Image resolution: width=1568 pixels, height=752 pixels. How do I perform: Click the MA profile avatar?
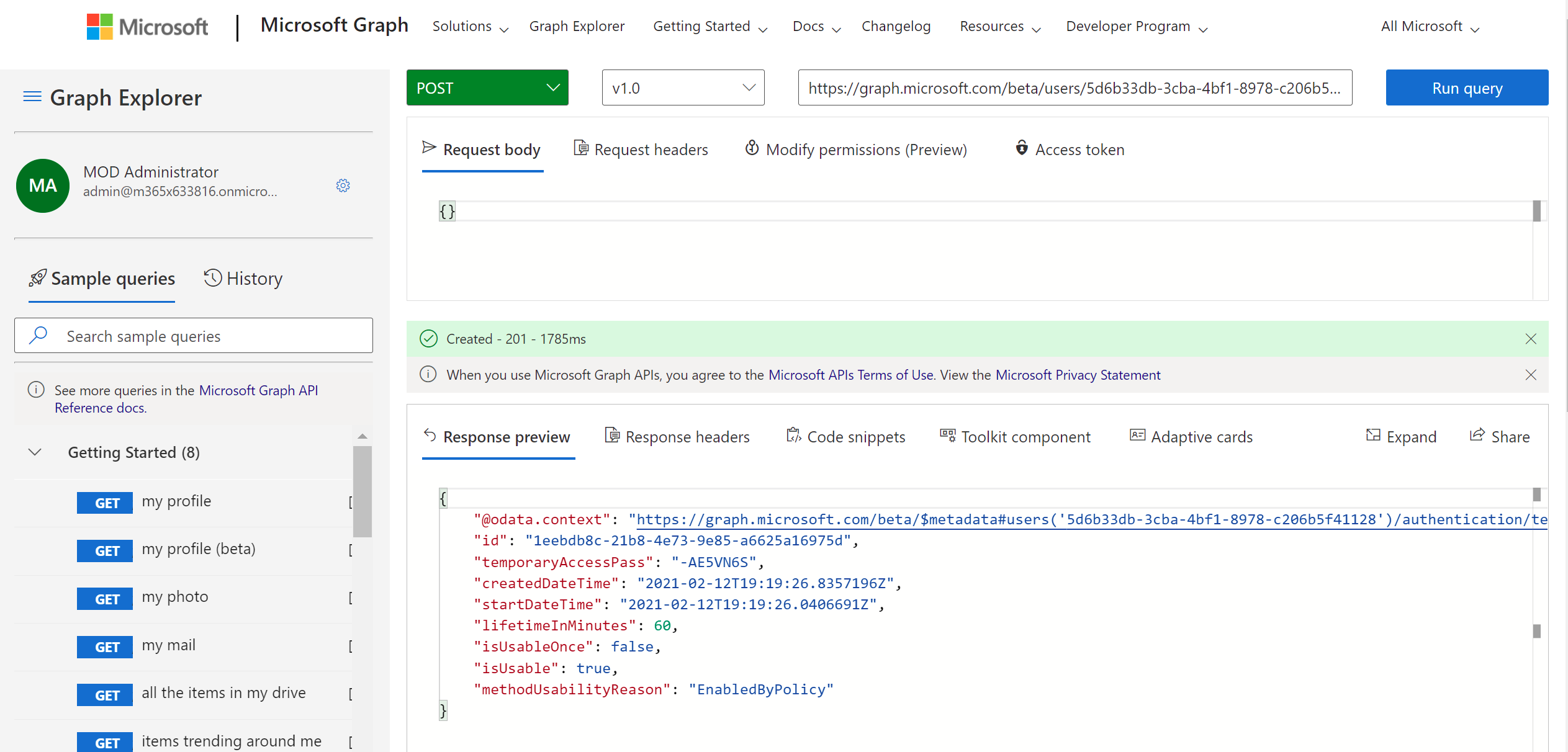point(43,186)
